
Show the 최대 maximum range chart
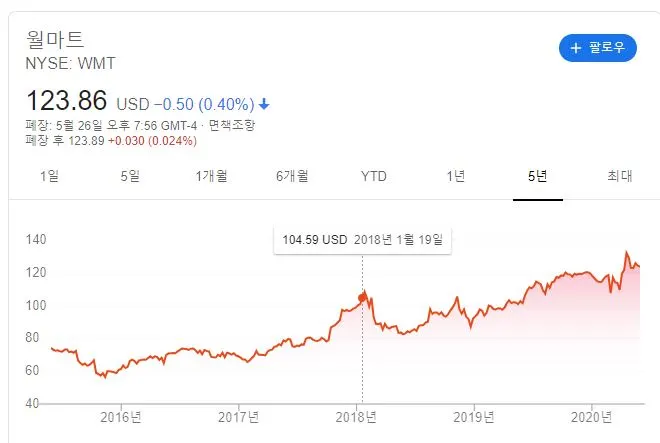[620, 176]
